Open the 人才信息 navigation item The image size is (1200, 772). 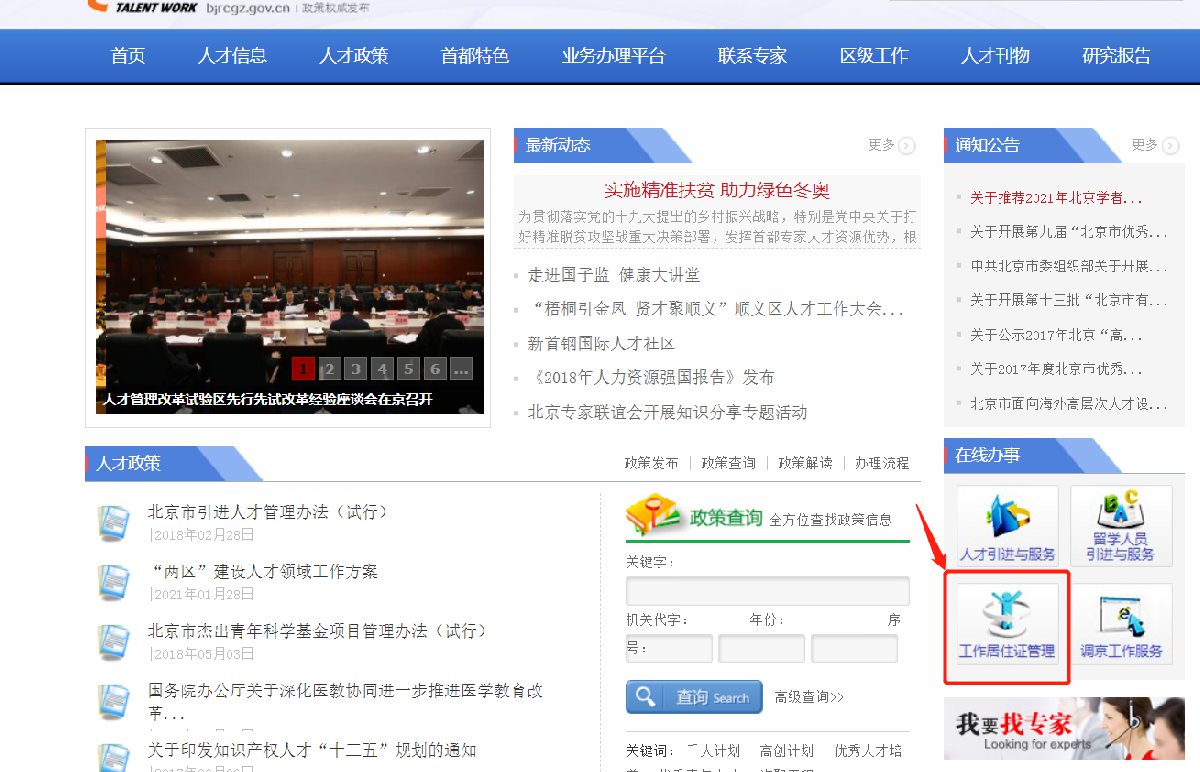click(x=232, y=56)
